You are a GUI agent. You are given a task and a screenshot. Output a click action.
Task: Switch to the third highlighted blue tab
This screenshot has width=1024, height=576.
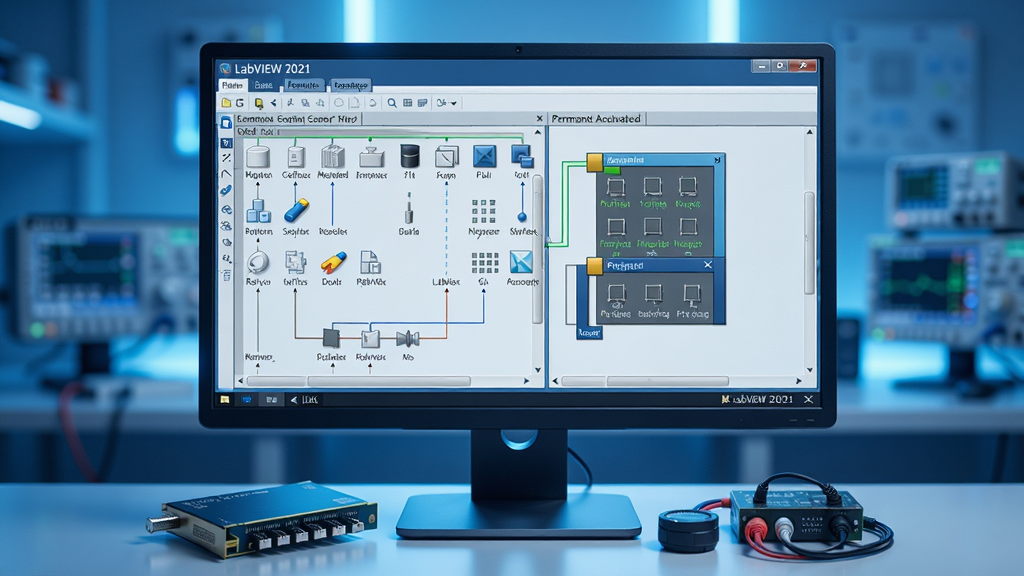click(x=304, y=86)
